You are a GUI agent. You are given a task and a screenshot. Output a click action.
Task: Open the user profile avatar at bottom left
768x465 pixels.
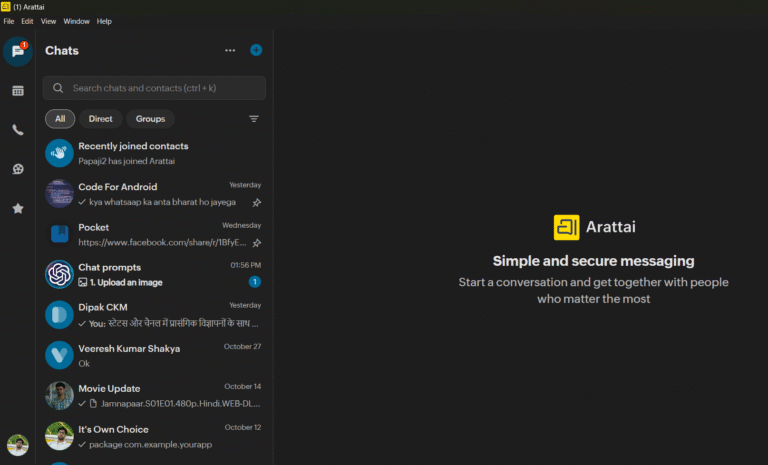point(17,444)
